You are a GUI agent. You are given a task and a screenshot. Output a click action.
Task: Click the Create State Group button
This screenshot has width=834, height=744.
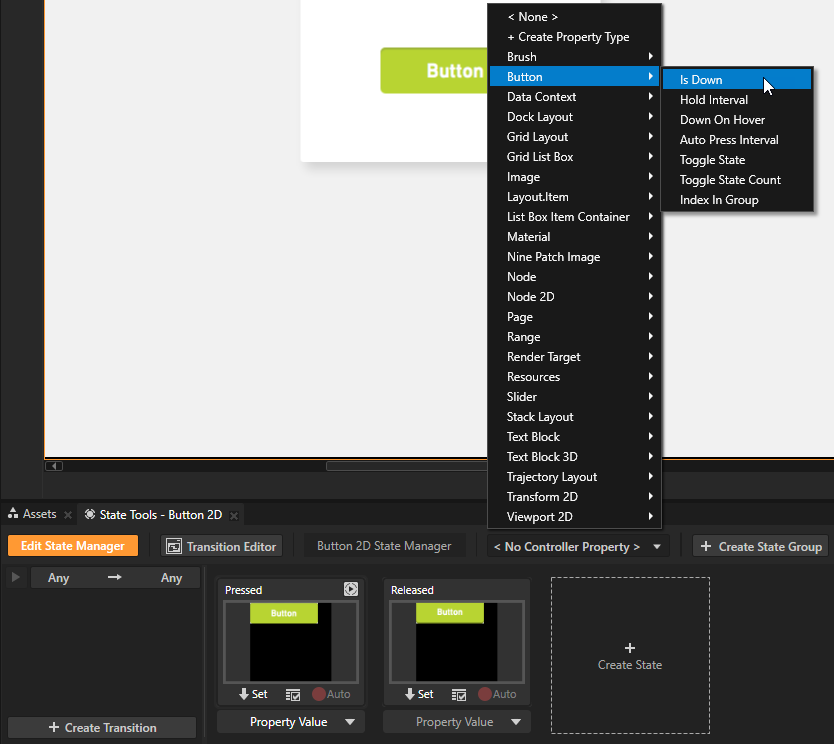pos(760,546)
